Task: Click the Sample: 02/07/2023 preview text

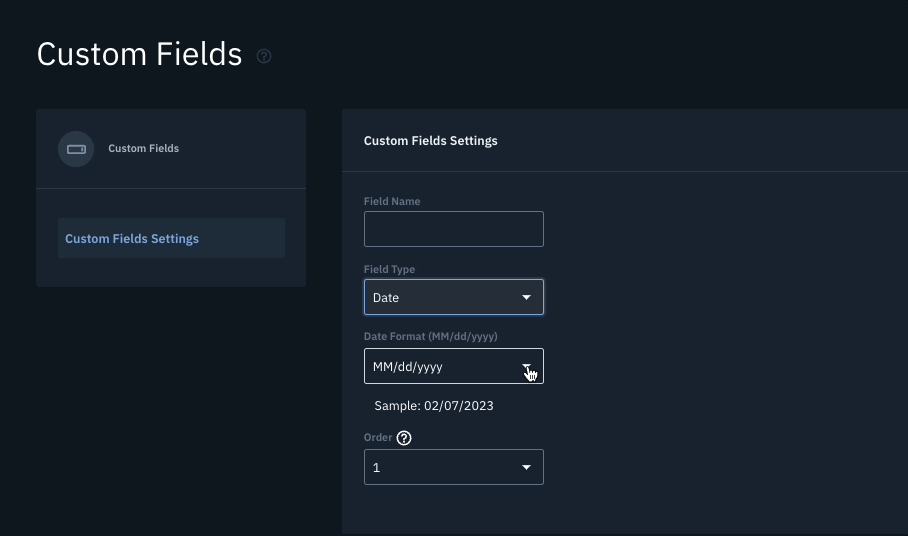Action: pos(434,406)
